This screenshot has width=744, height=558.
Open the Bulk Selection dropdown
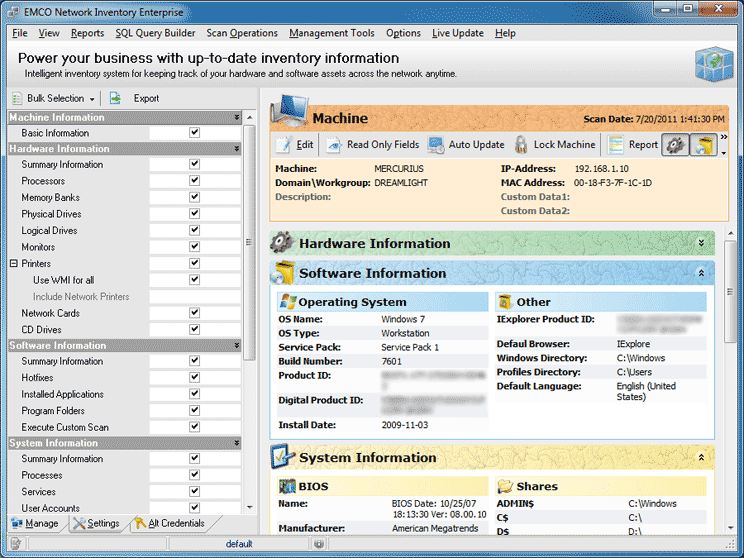point(54,98)
